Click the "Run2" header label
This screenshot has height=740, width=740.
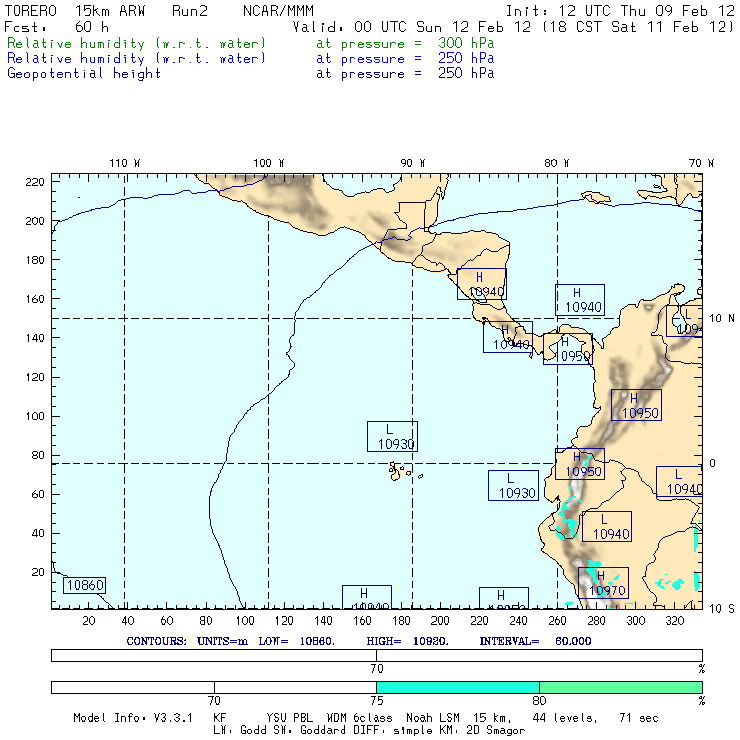tap(189, 11)
